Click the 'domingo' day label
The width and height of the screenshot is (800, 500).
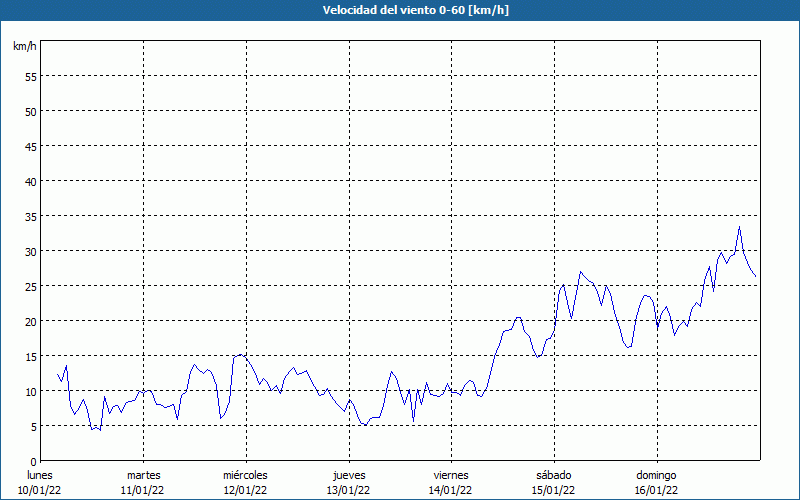[656, 475]
